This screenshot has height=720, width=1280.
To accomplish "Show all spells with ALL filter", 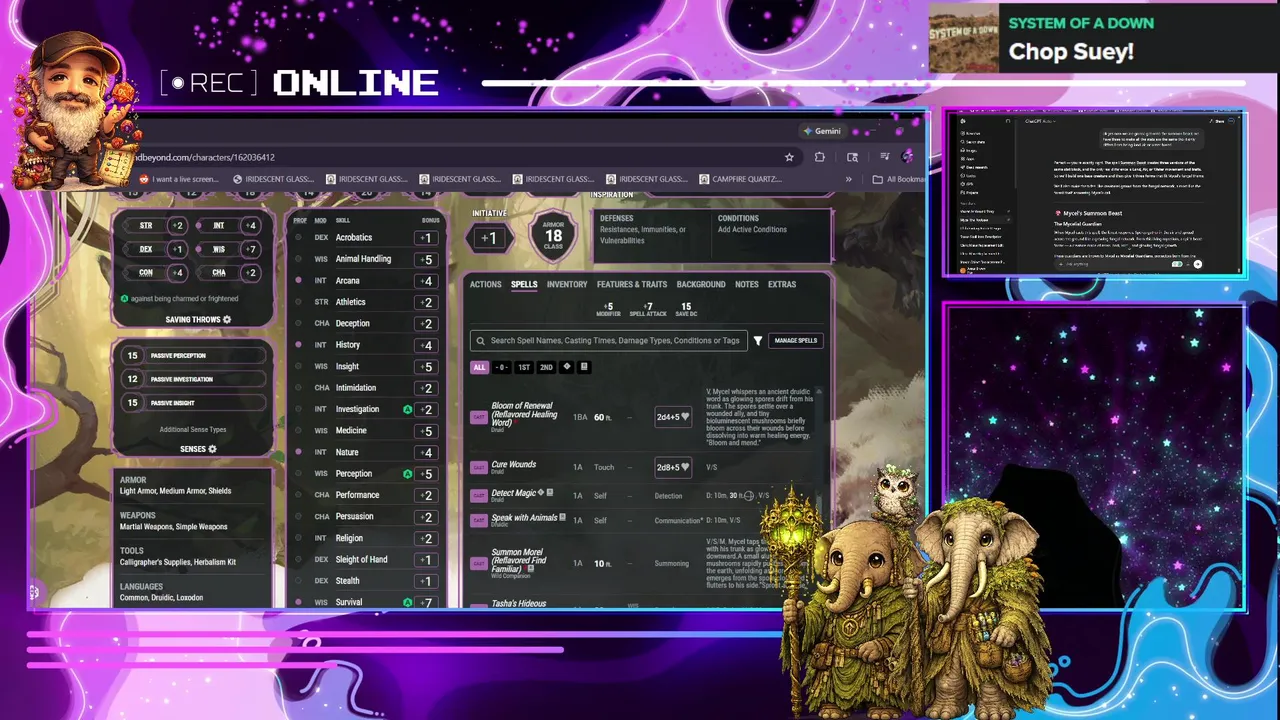I will [x=479, y=367].
